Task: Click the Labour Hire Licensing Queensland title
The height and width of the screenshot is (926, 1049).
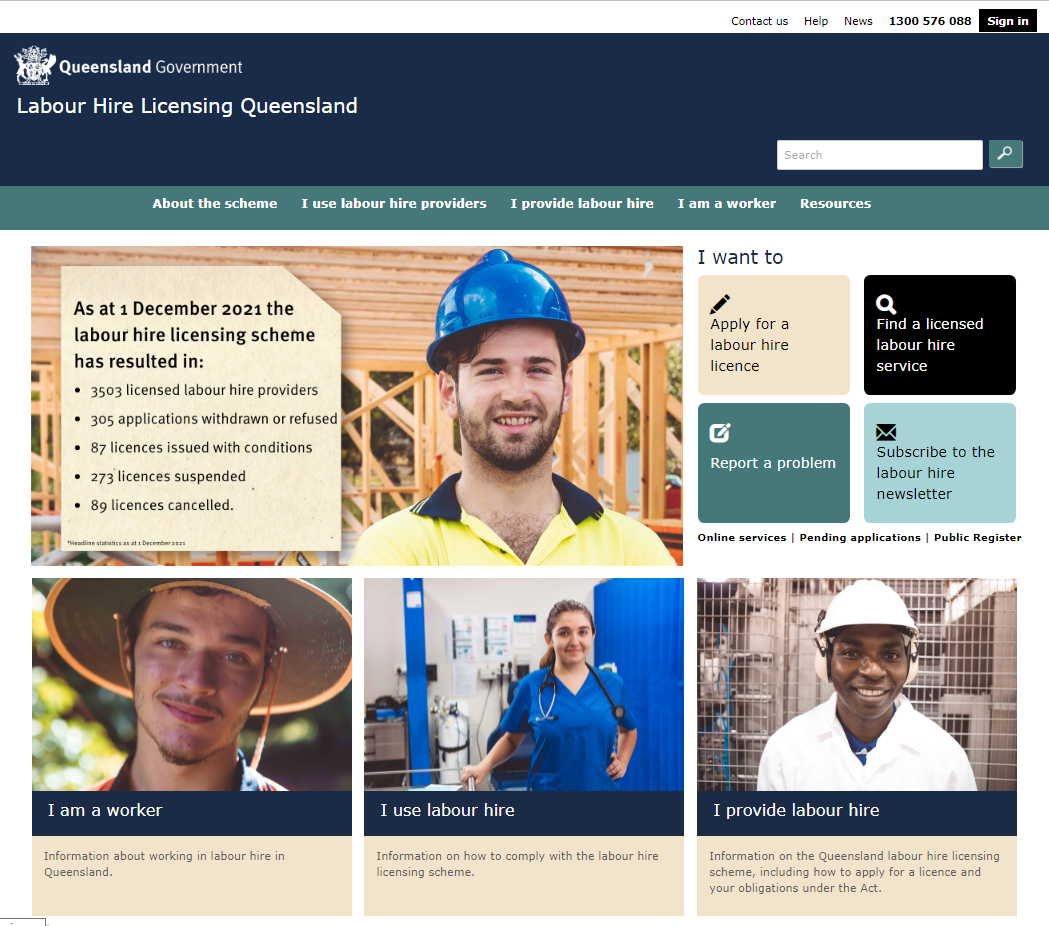Action: coord(187,106)
